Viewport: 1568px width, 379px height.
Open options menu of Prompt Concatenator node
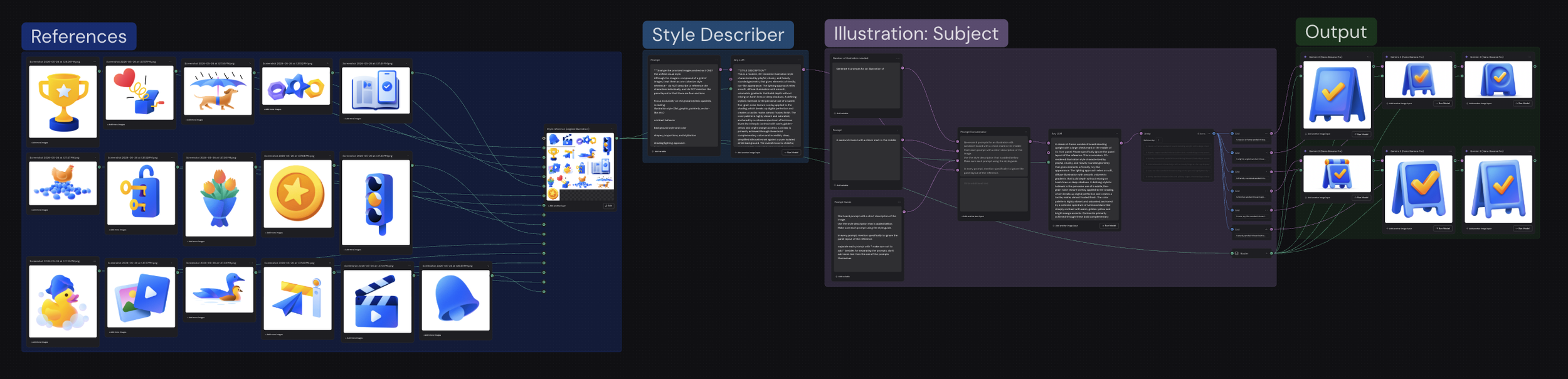pos(1025,132)
